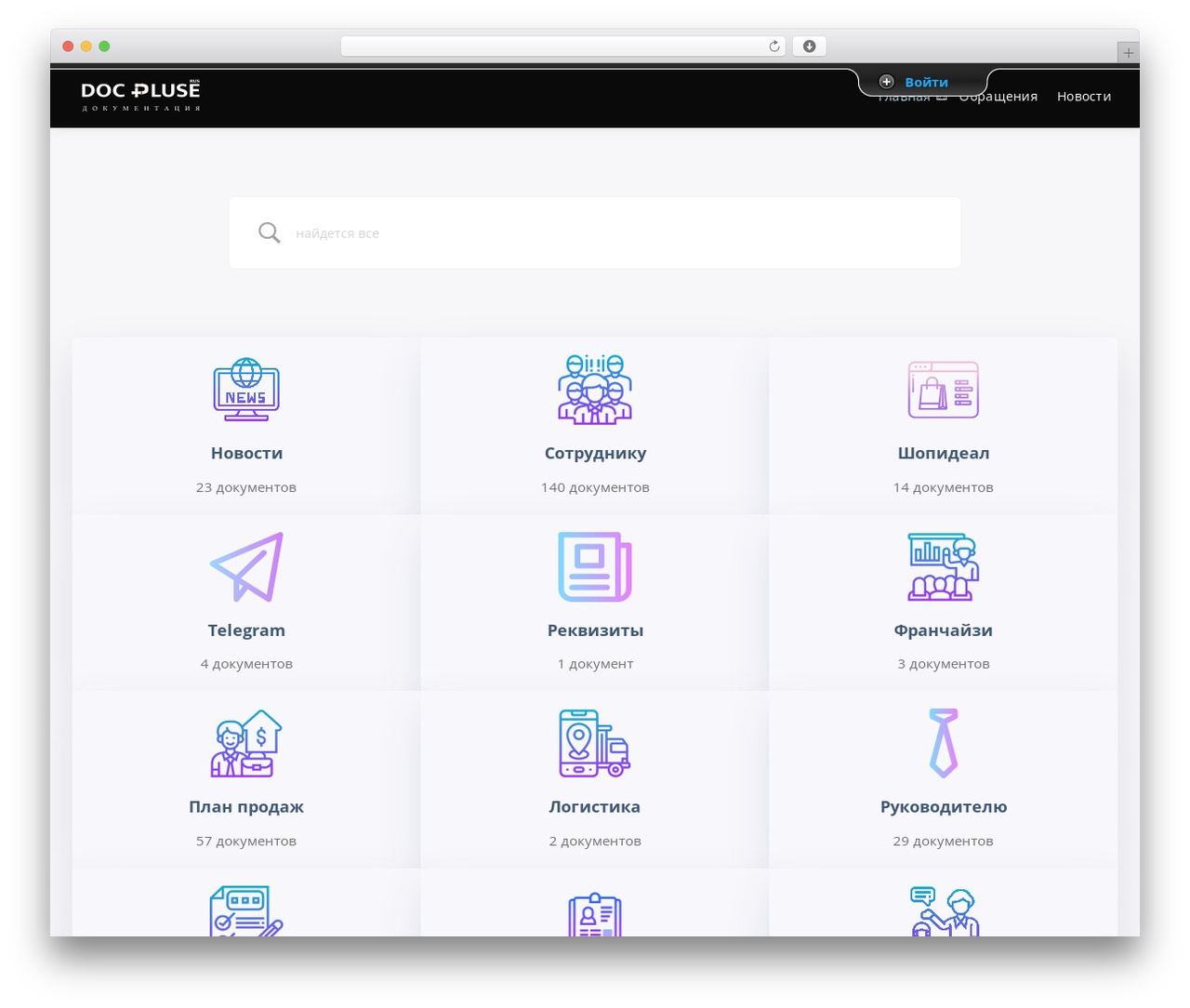Image resolution: width=1190 pixels, height=1008 pixels.
Task: Click the browser address bar
Action: 563,46
